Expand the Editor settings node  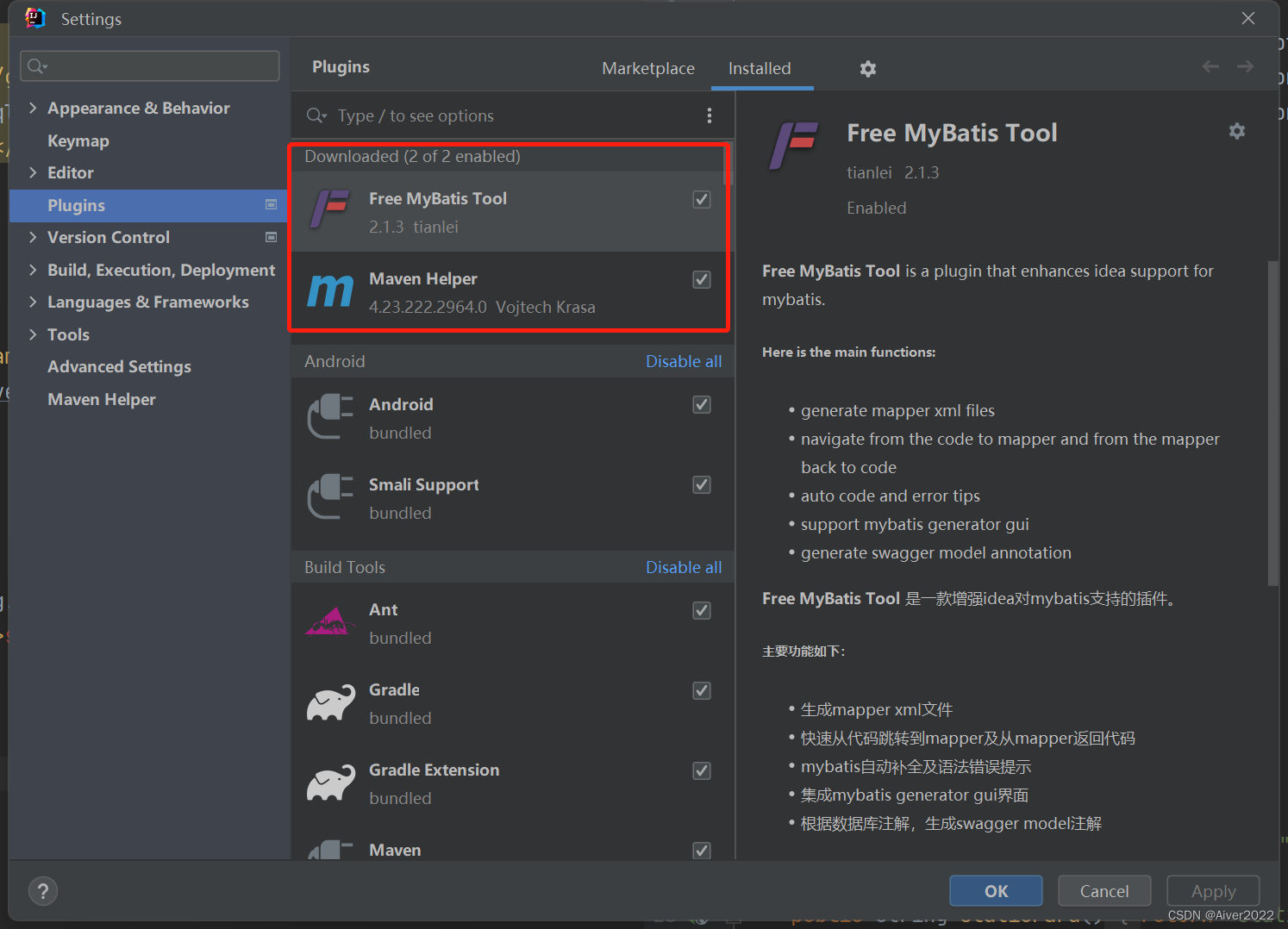click(33, 172)
